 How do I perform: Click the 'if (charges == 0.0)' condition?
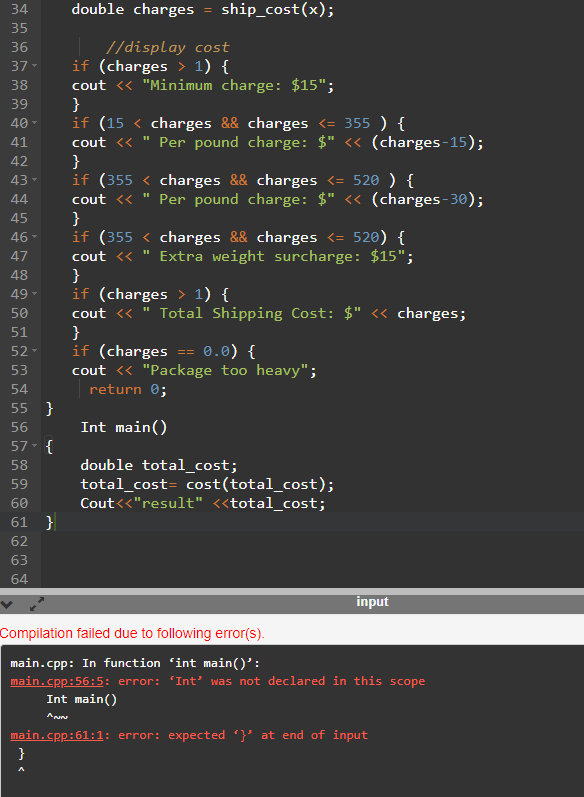pos(155,352)
